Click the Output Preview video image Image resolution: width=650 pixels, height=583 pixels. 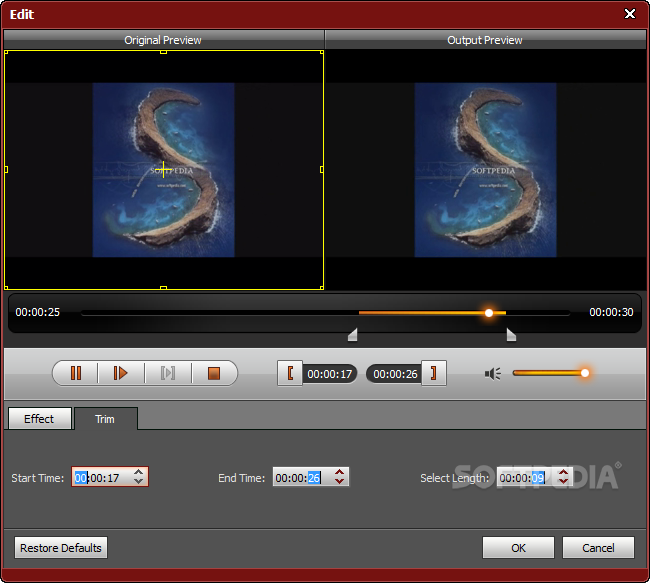(x=485, y=170)
